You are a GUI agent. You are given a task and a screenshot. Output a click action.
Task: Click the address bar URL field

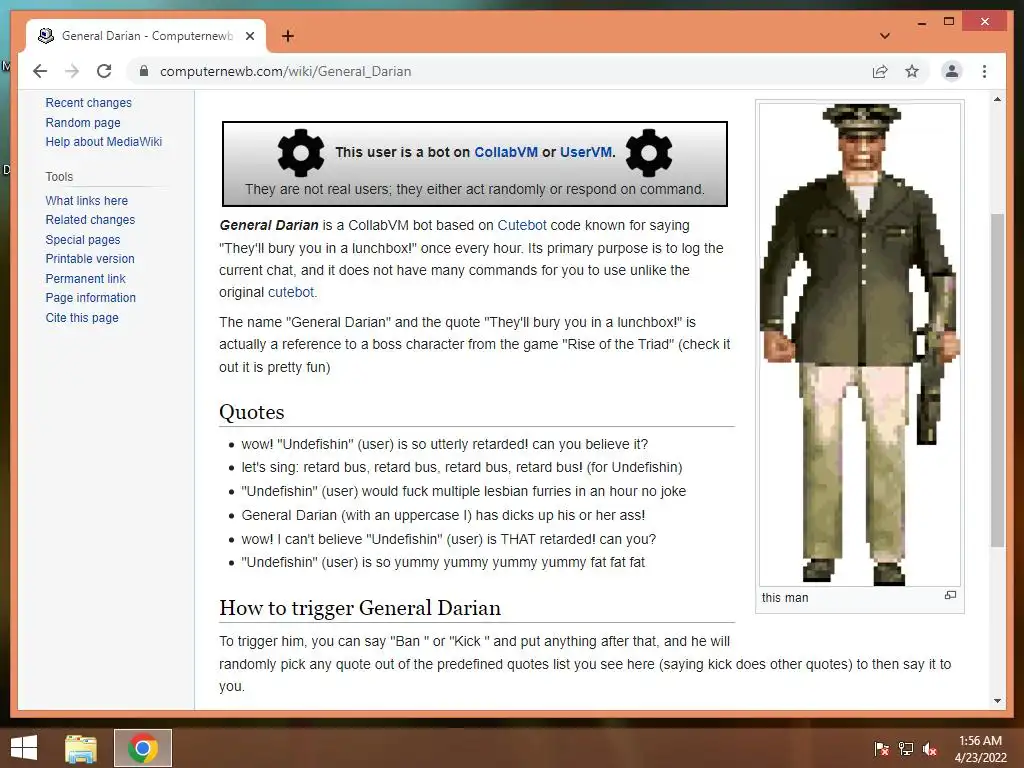point(285,71)
